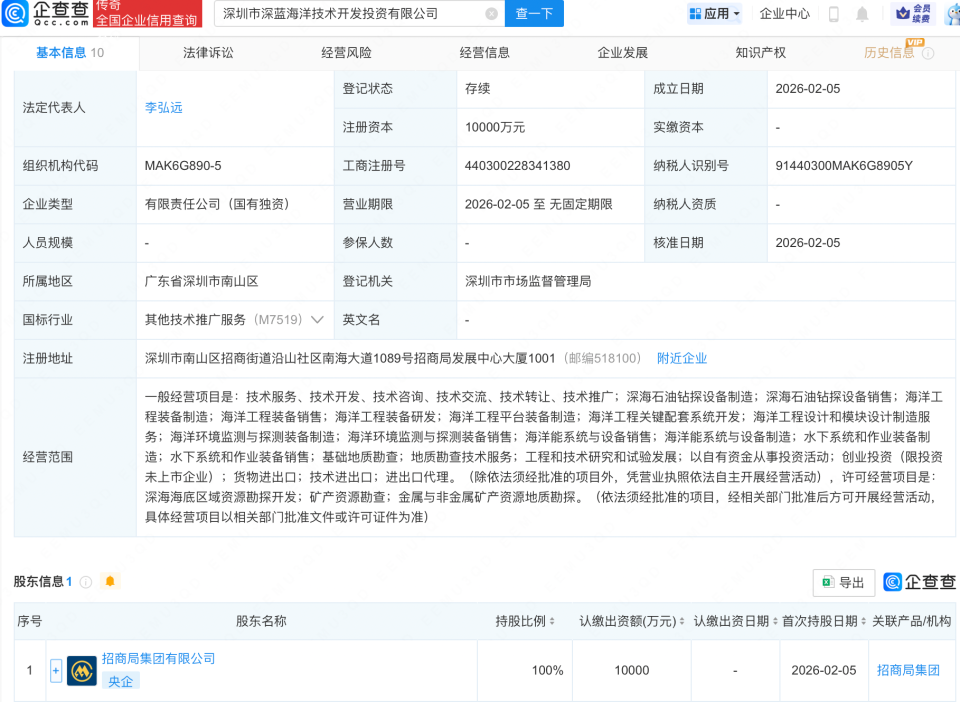Open top bar notification bell

(862, 13)
